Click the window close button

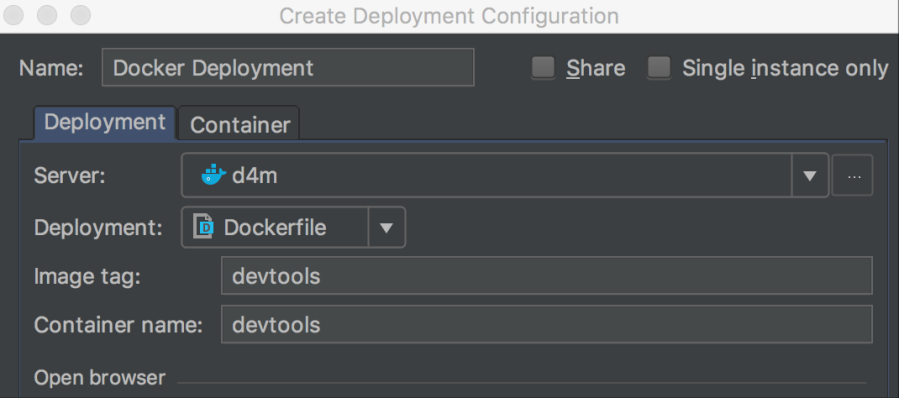pos(14,15)
